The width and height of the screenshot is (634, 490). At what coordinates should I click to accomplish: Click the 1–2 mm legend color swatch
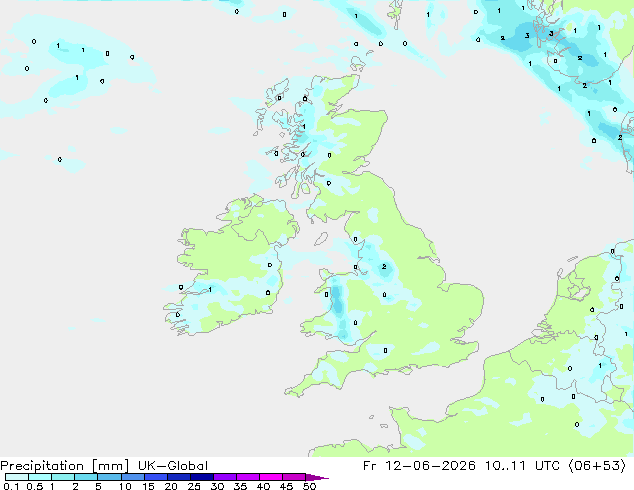[x=63, y=477]
